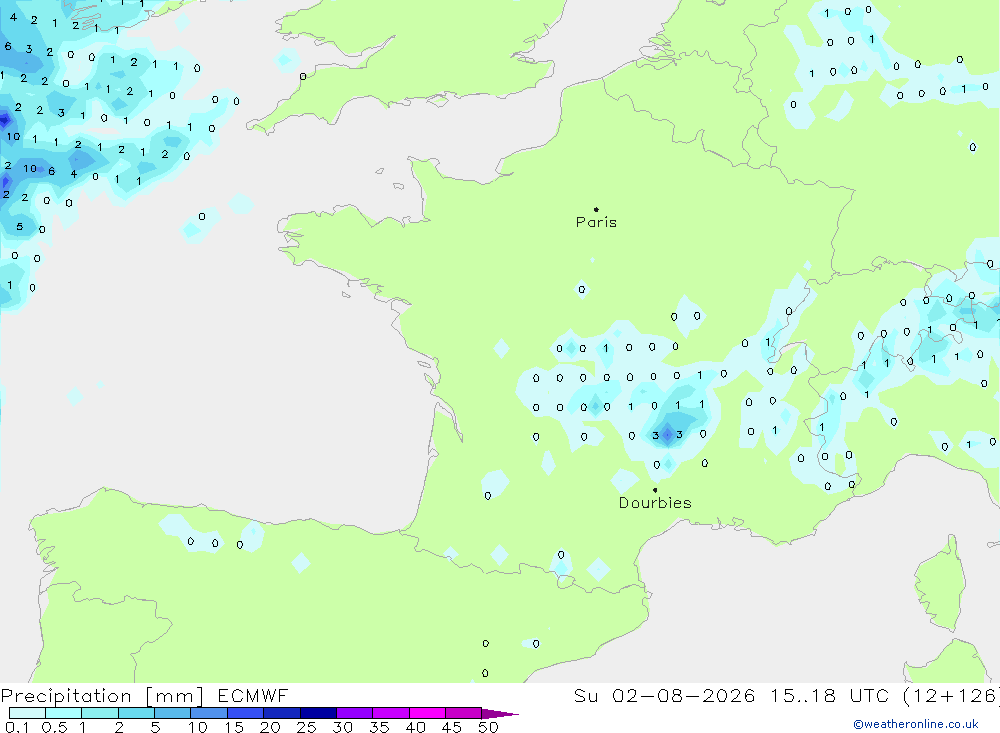Select the Dourbies city label
The width and height of the screenshot is (1000, 733).
655,503
